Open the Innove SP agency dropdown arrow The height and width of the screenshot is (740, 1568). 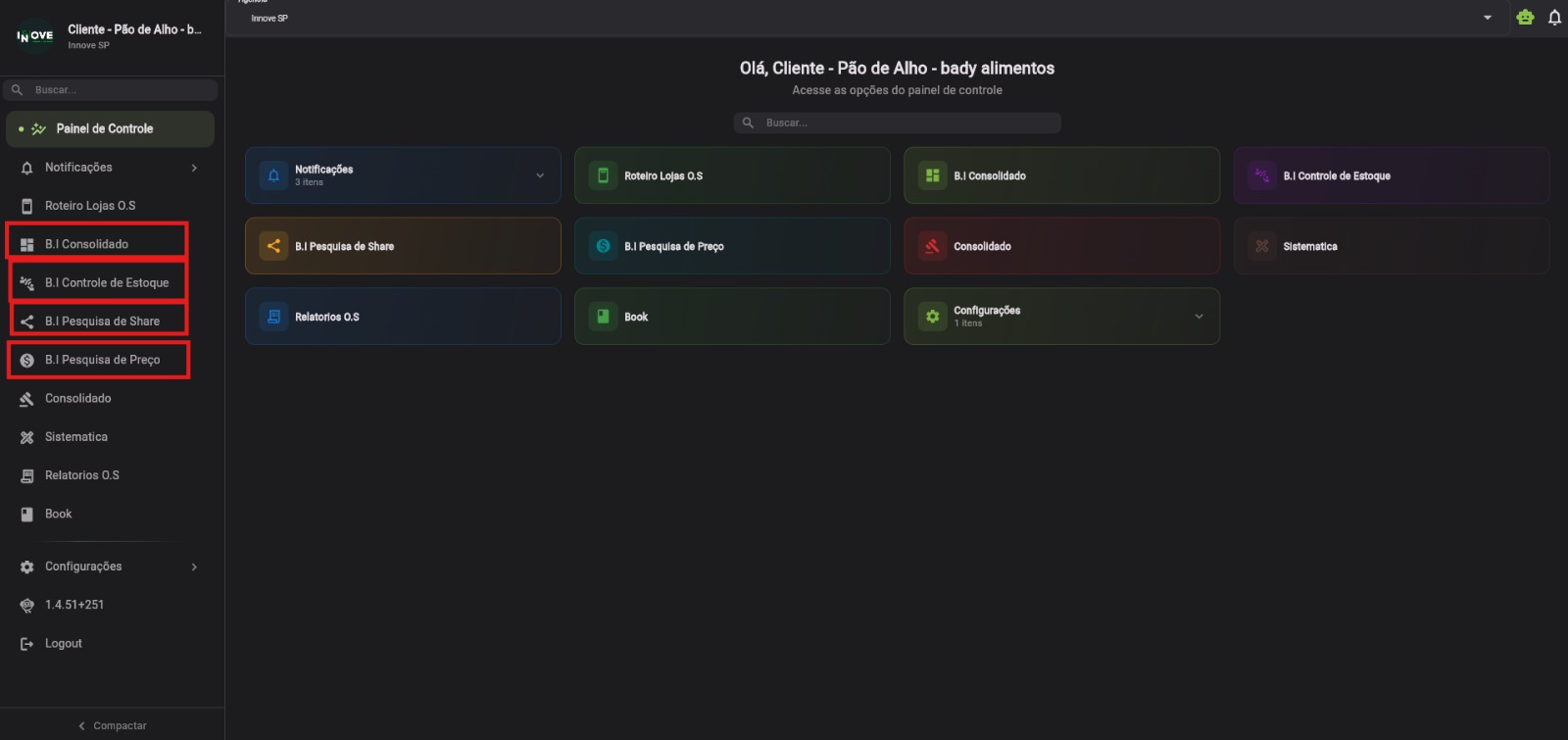point(1487,18)
